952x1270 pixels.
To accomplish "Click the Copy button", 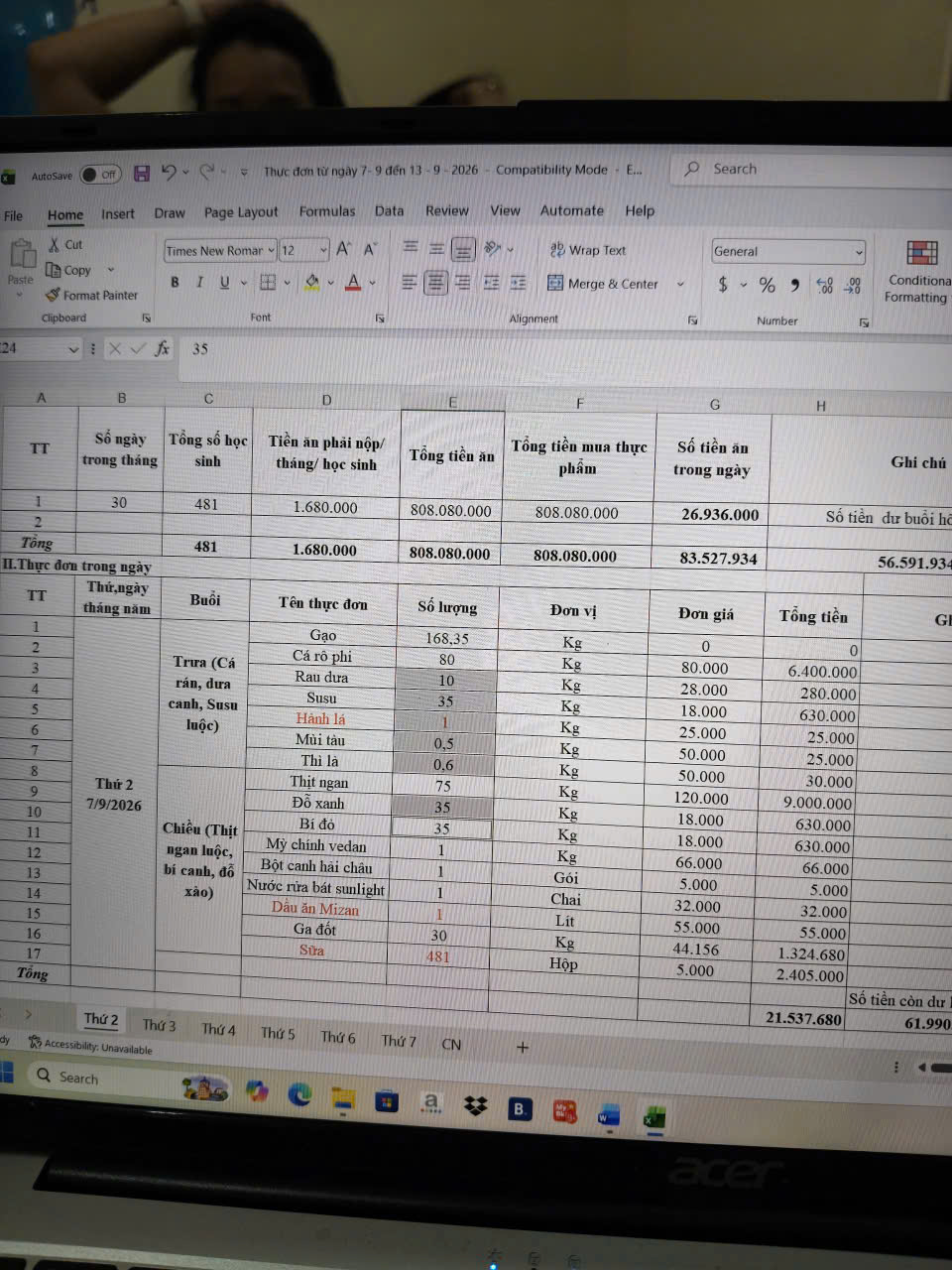I will 69,270.
